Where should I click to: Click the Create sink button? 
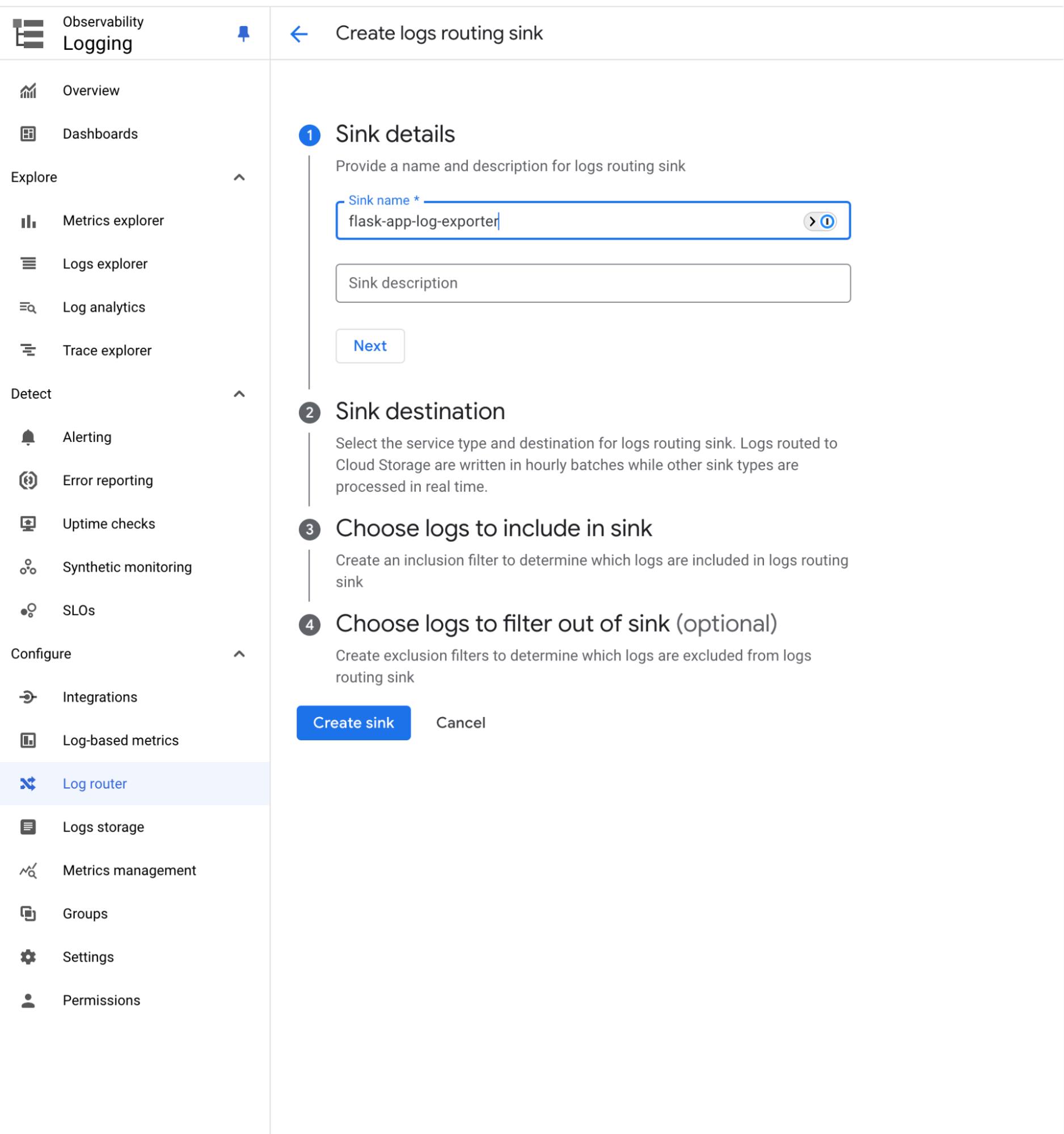tap(353, 723)
